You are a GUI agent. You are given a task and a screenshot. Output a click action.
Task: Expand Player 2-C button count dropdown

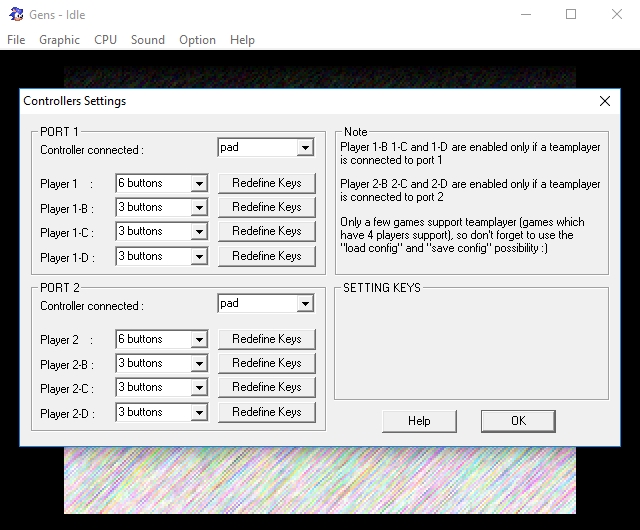(199, 387)
